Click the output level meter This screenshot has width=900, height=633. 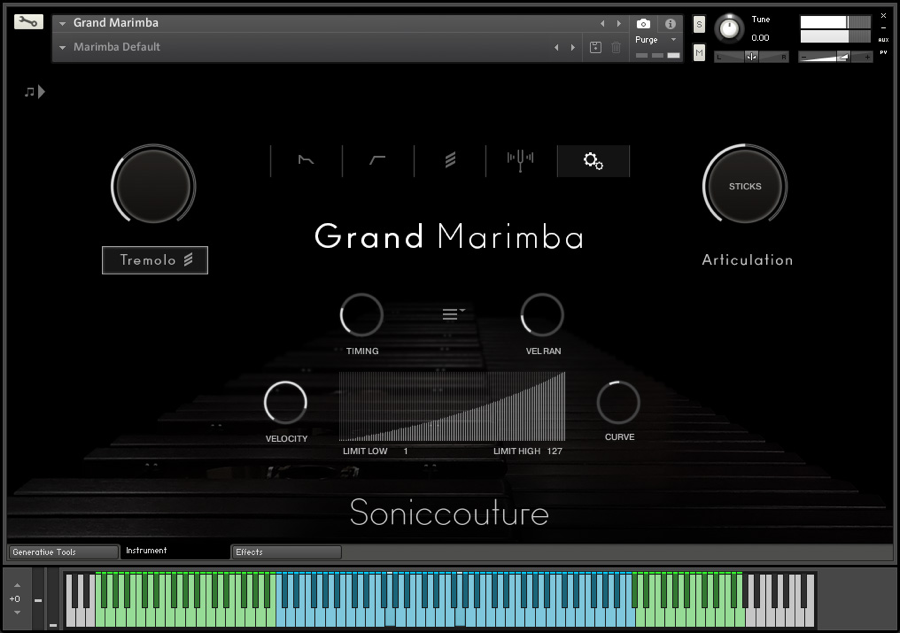(x=835, y=29)
